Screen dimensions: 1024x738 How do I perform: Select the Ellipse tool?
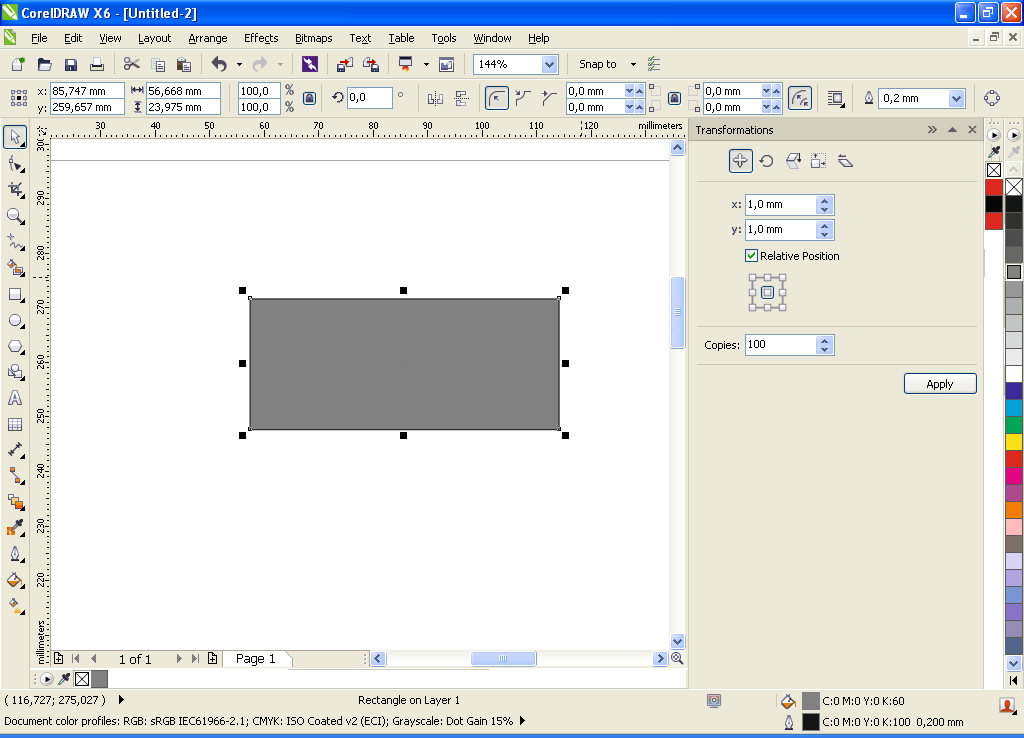pyautogui.click(x=15, y=321)
